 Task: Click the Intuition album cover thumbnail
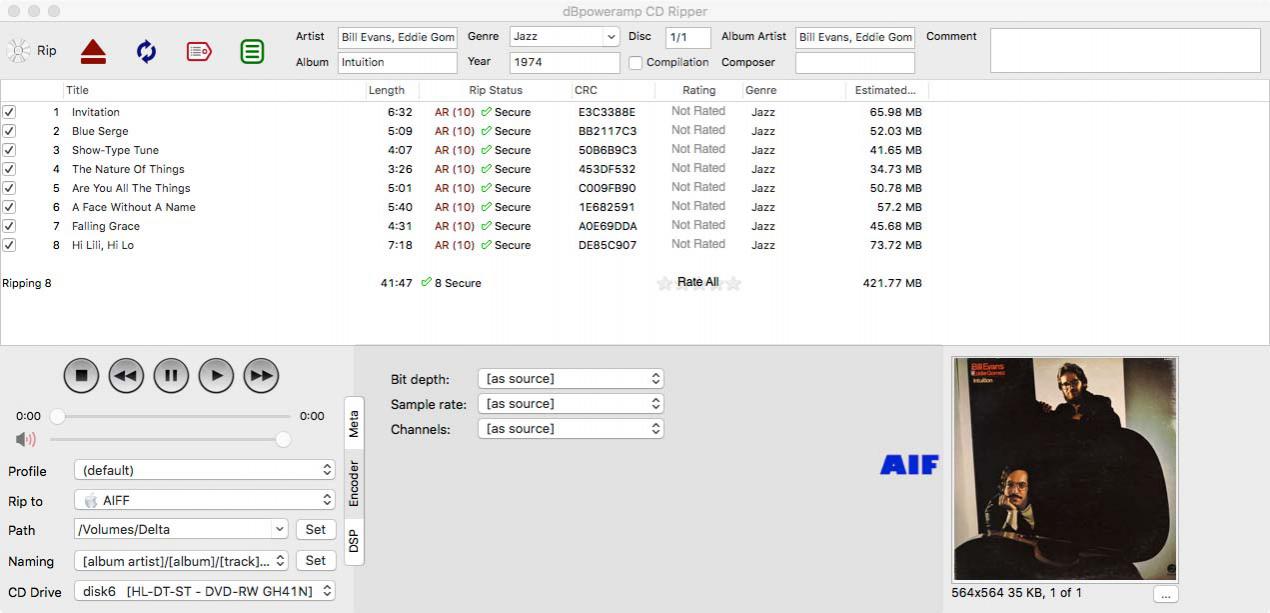(1064, 469)
